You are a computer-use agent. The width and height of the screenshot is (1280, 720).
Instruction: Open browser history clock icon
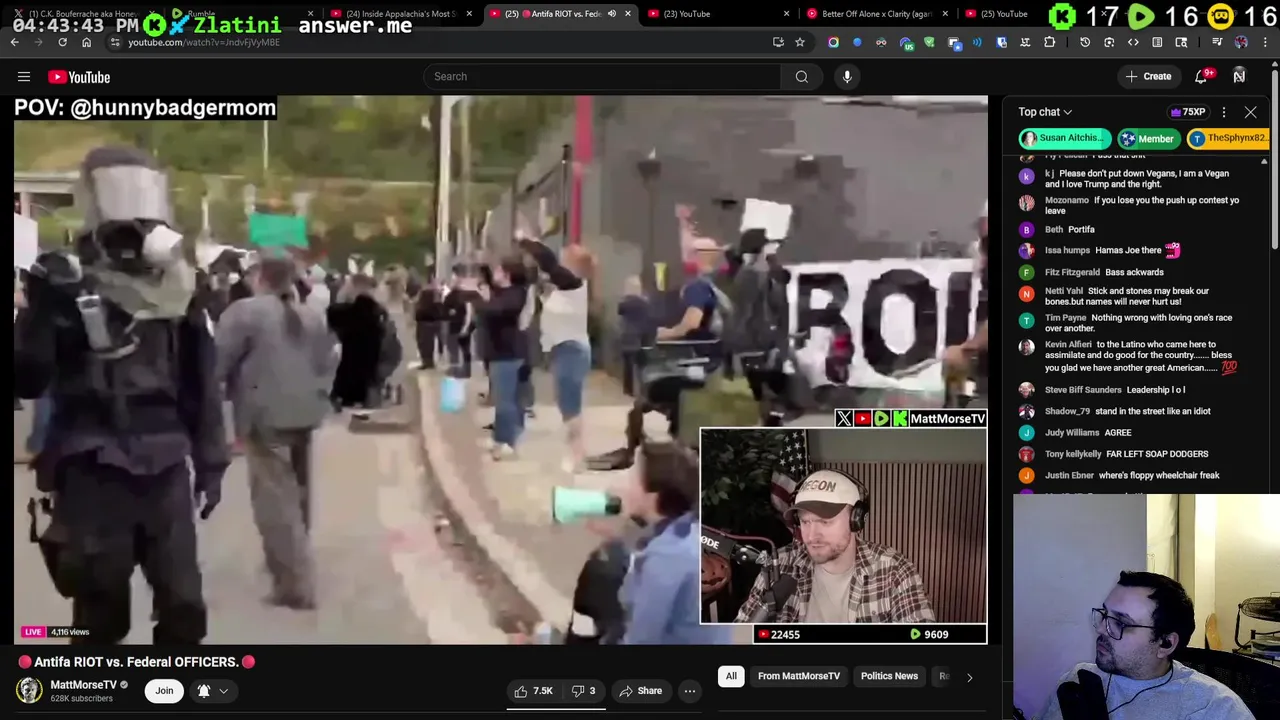(1085, 43)
